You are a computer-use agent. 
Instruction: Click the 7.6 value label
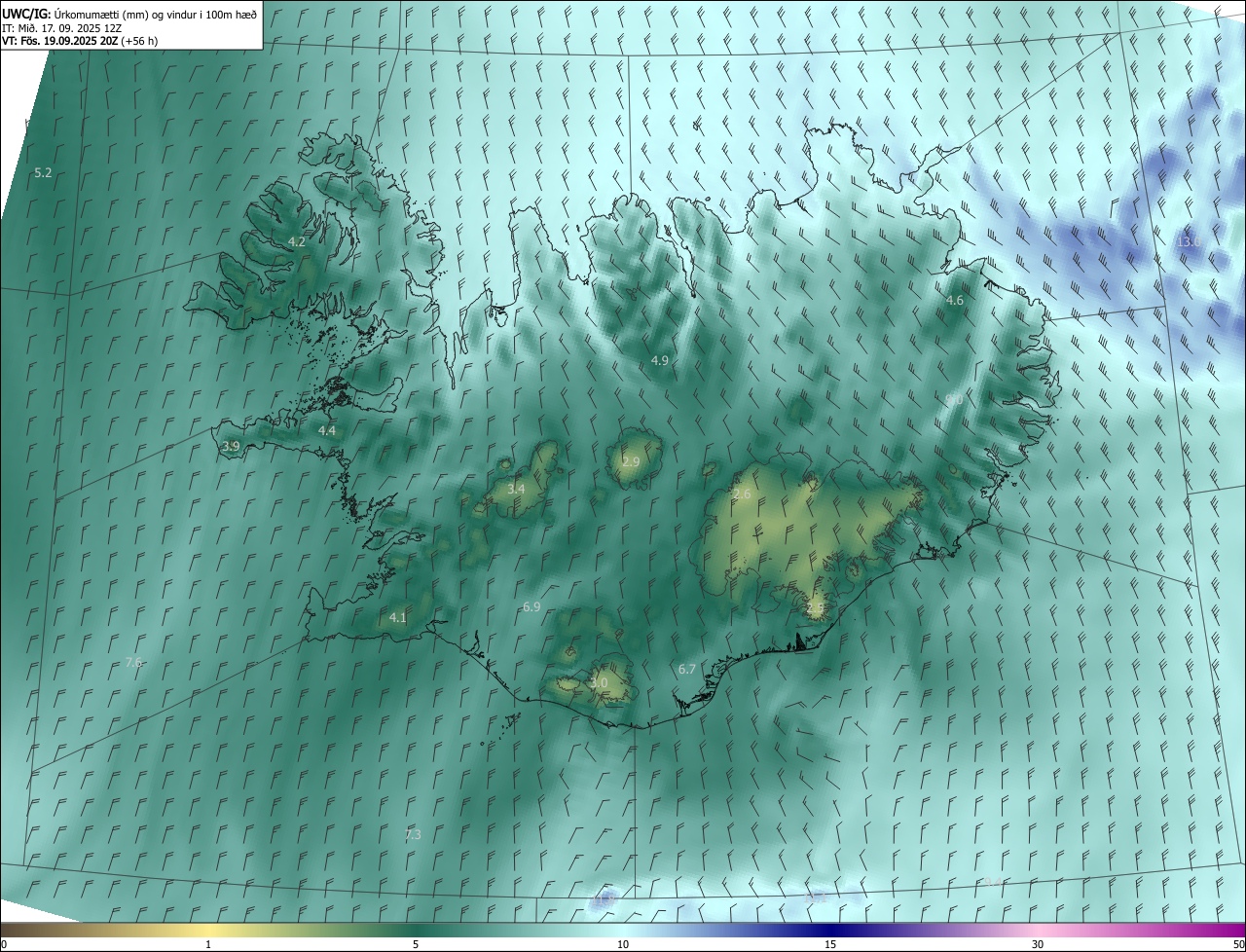pyautogui.click(x=134, y=662)
